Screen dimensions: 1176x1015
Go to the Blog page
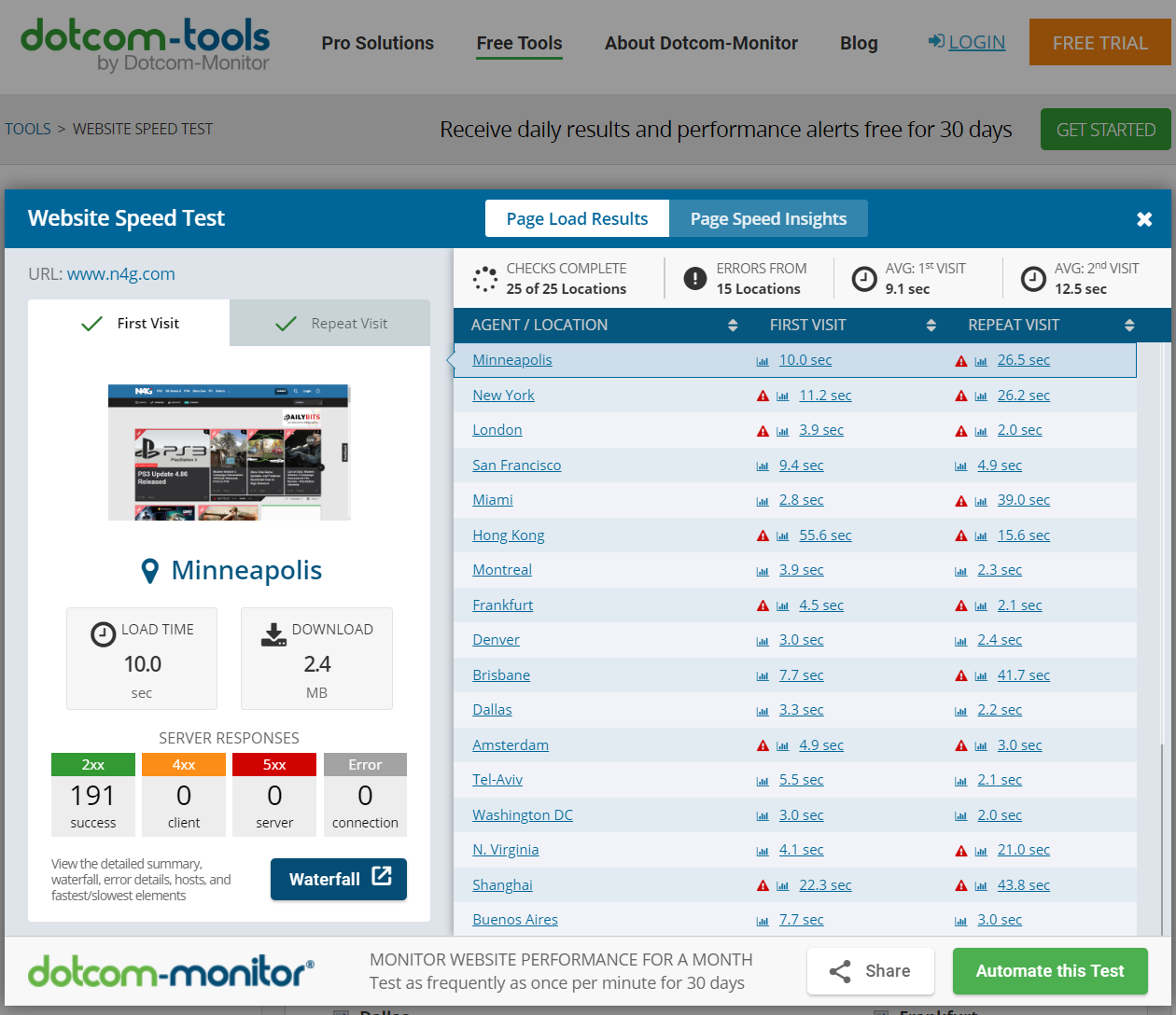coord(859,43)
